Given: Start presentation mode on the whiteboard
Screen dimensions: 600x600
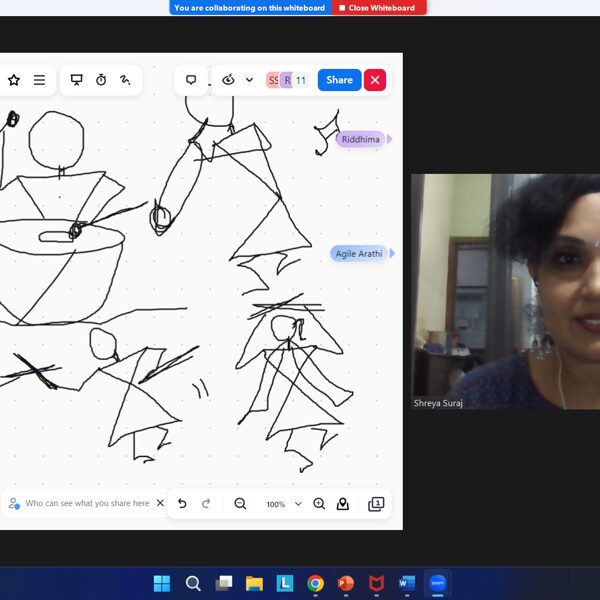Looking at the screenshot, I should (x=77, y=80).
